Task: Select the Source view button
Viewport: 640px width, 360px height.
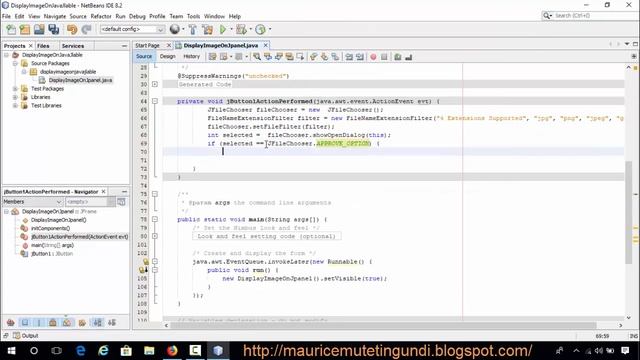Action: 144,56
